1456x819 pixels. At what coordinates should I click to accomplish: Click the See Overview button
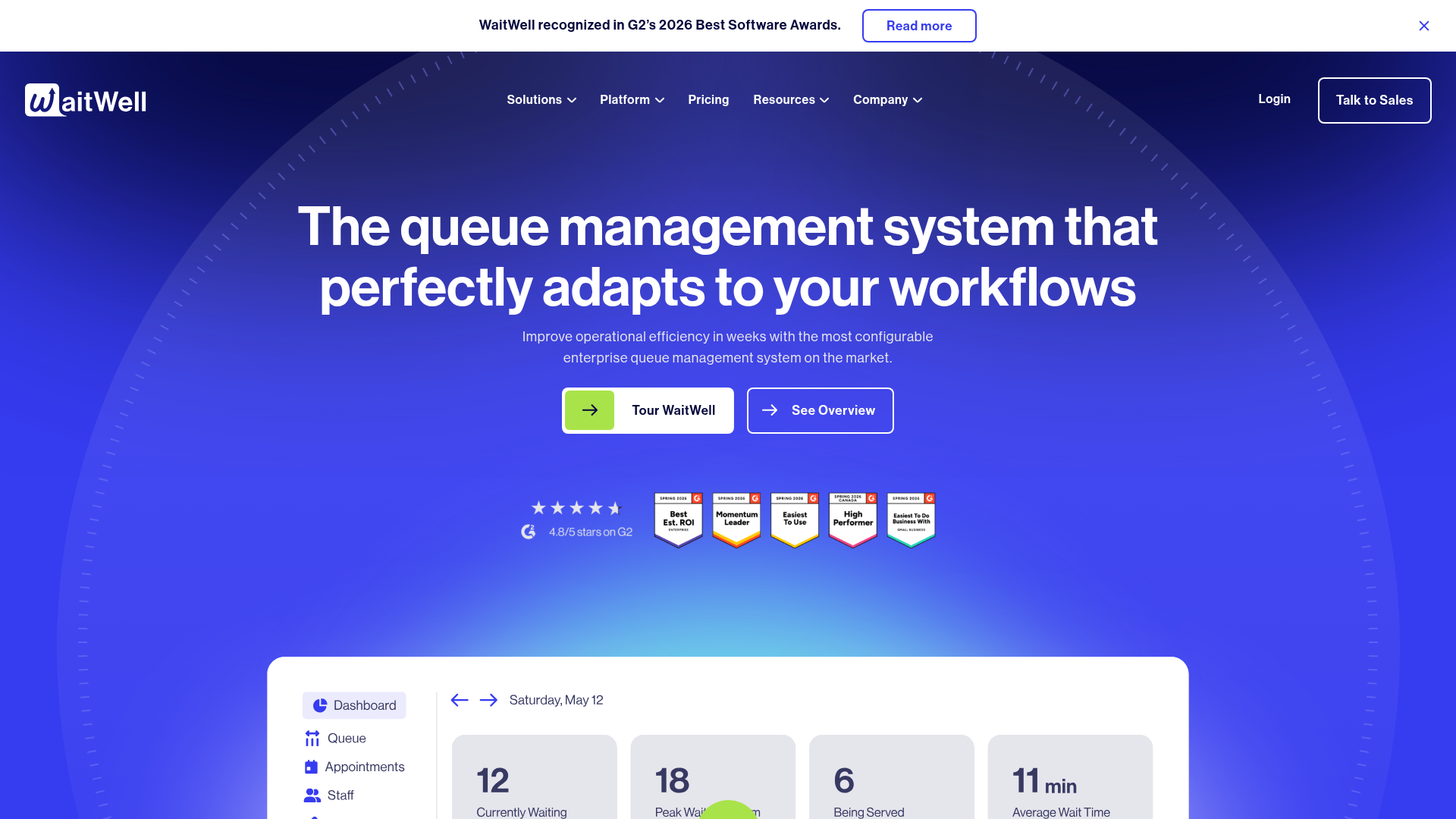pos(820,410)
